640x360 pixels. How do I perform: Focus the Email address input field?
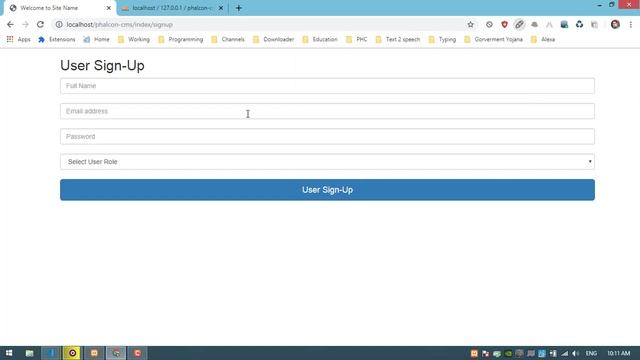327,111
